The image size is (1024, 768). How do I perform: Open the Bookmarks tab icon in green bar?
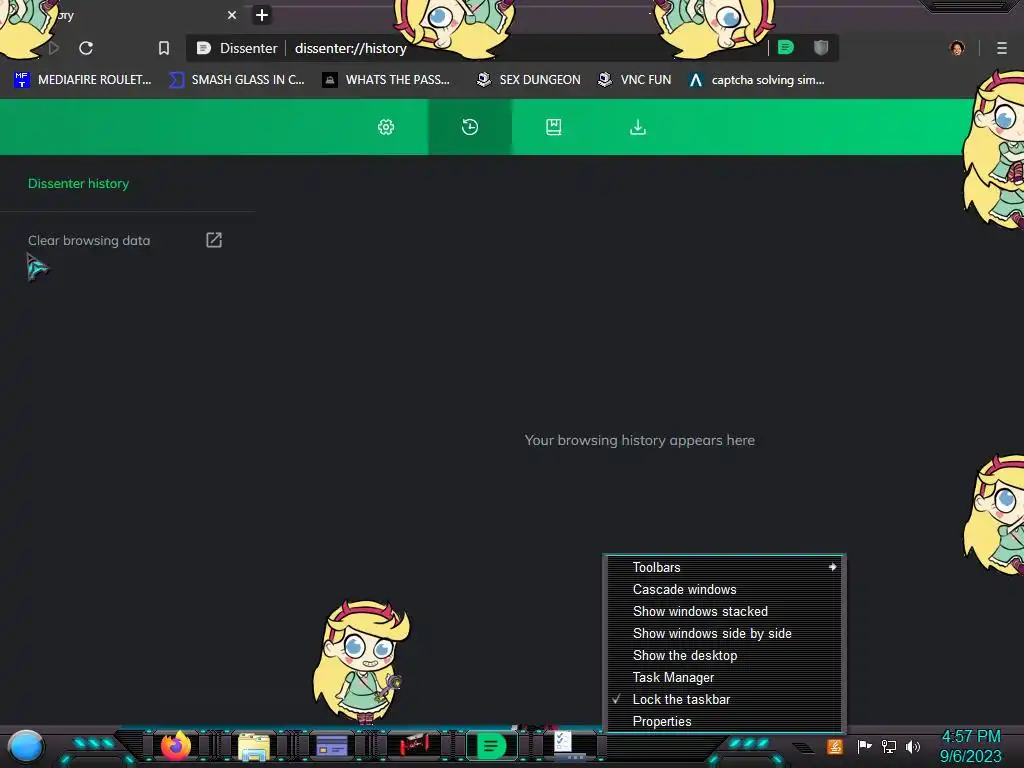554,127
